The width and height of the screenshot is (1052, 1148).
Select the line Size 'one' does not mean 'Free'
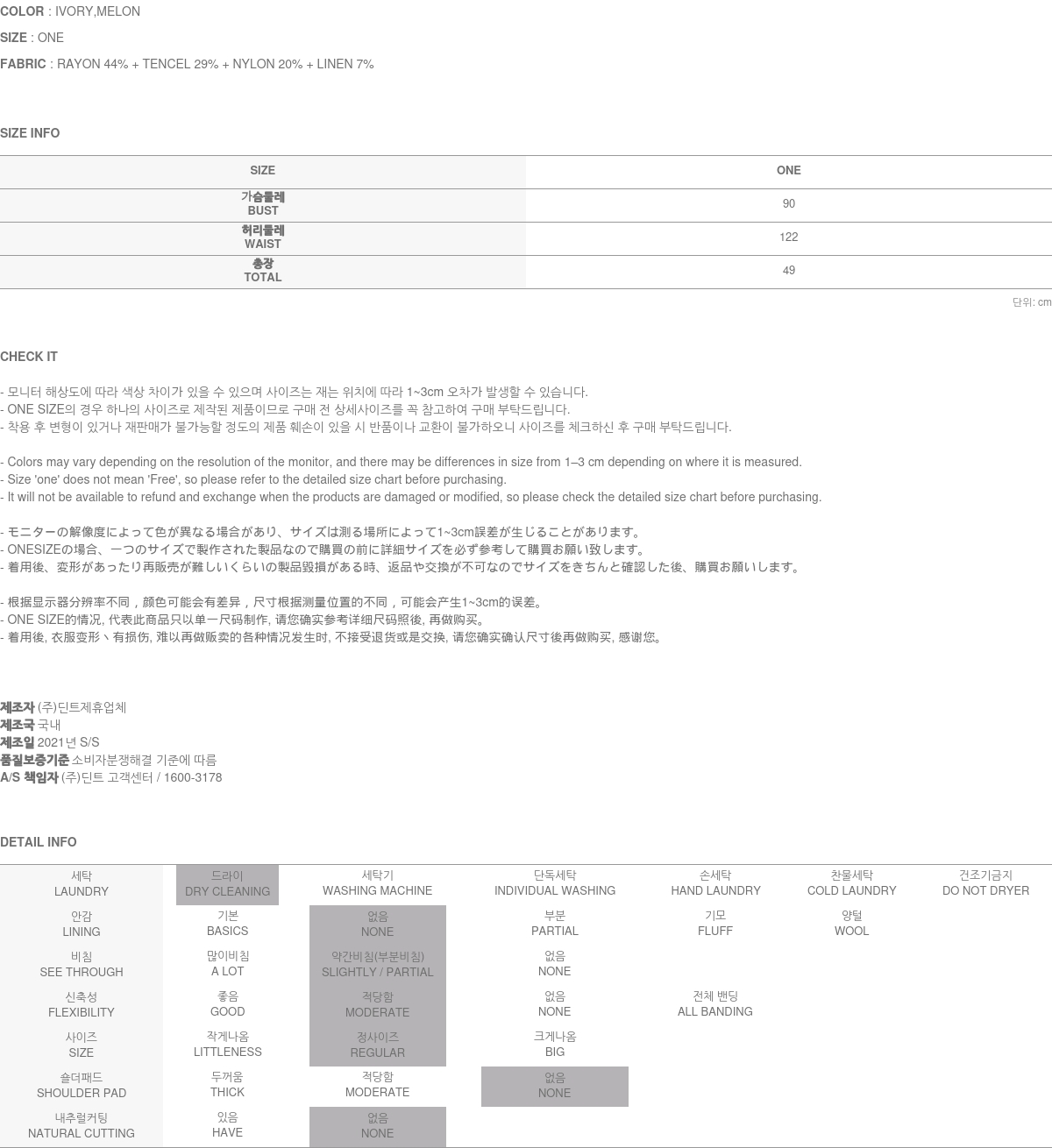point(253,479)
